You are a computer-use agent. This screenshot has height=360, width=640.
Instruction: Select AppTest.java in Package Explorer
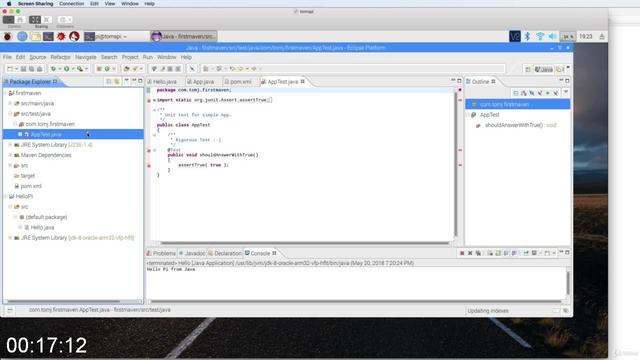pos(46,134)
